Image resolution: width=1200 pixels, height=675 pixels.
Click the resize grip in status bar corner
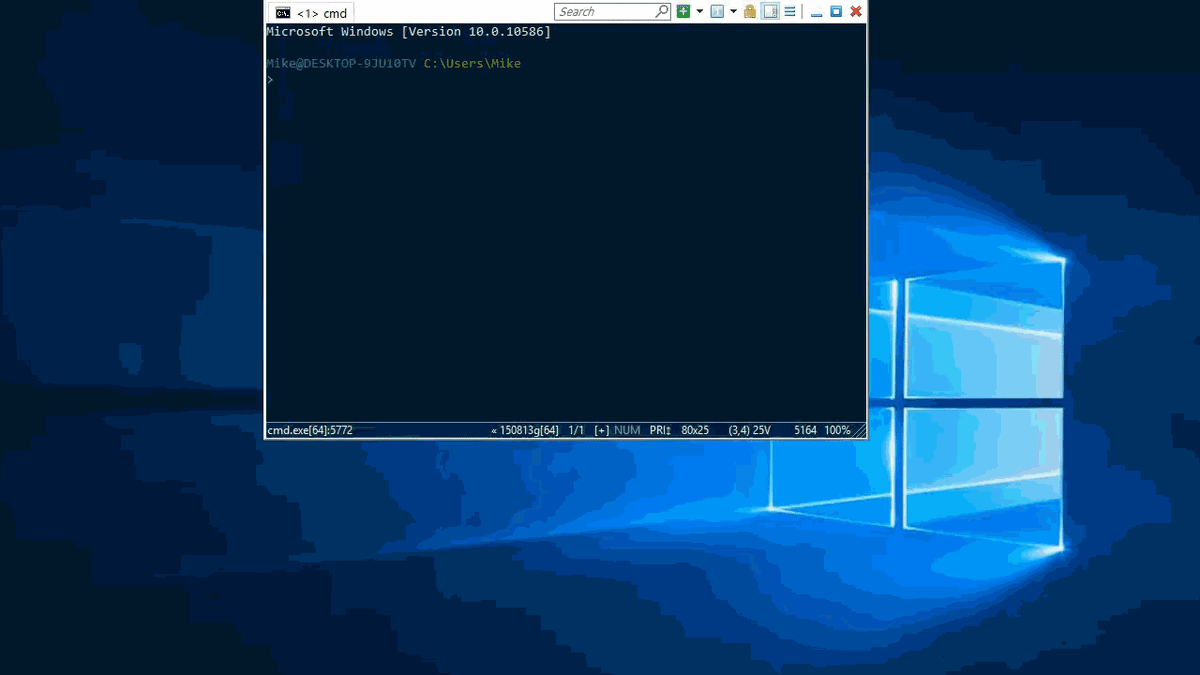pyautogui.click(x=859, y=431)
